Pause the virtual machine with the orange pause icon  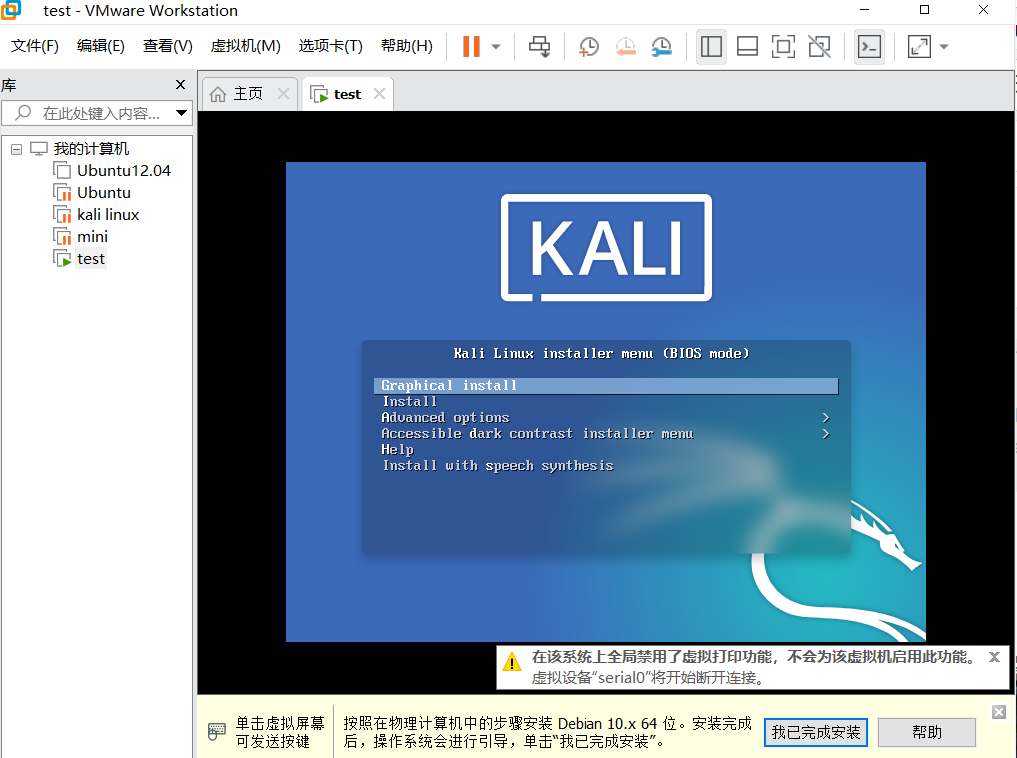point(471,47)
